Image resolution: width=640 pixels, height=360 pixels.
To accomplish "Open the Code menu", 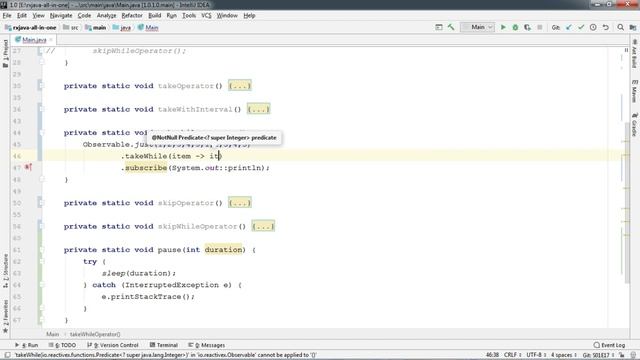I will click(84, 16).
